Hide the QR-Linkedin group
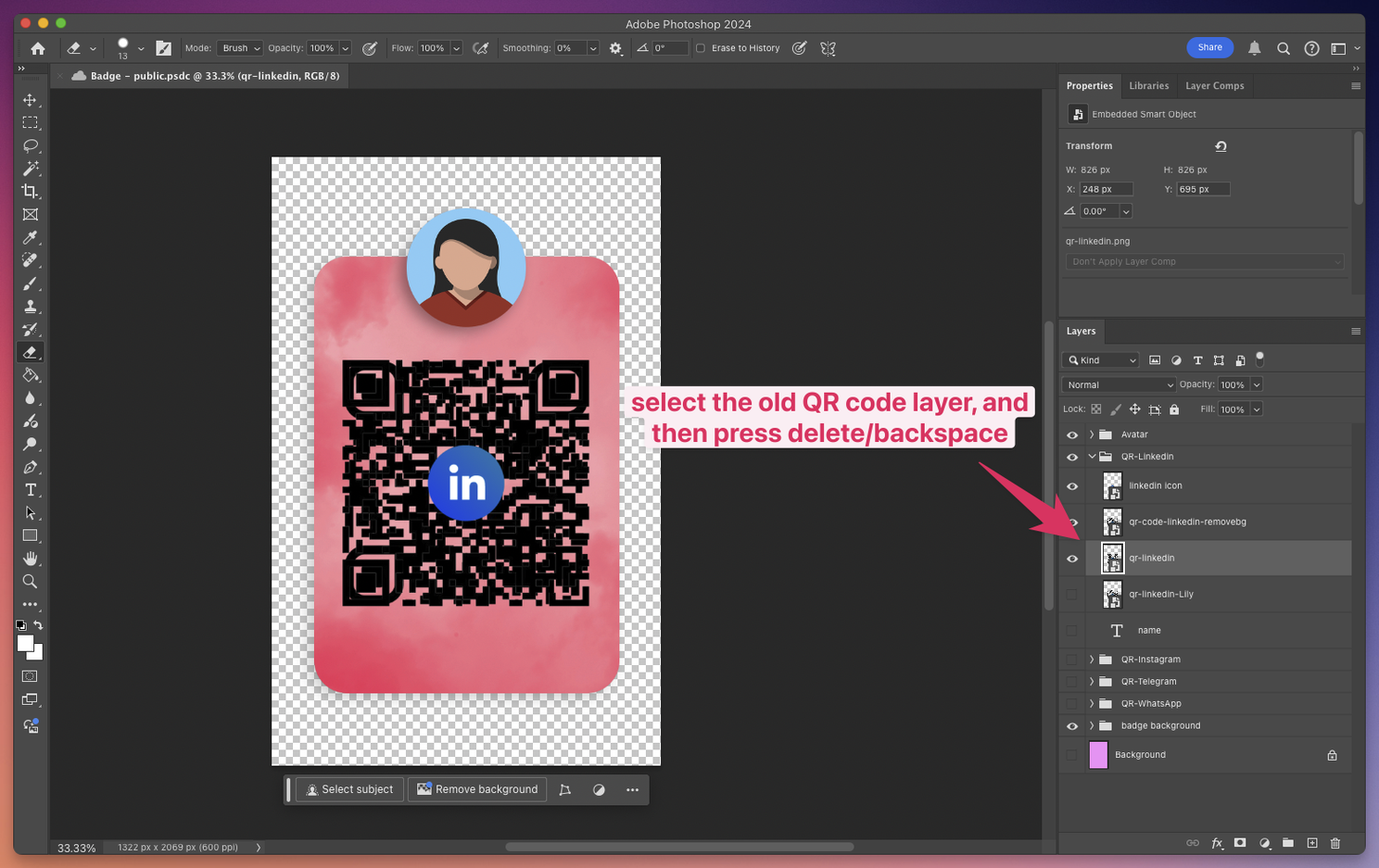The width and height of the screenshot is (1379, 868). pos(1072,457)
